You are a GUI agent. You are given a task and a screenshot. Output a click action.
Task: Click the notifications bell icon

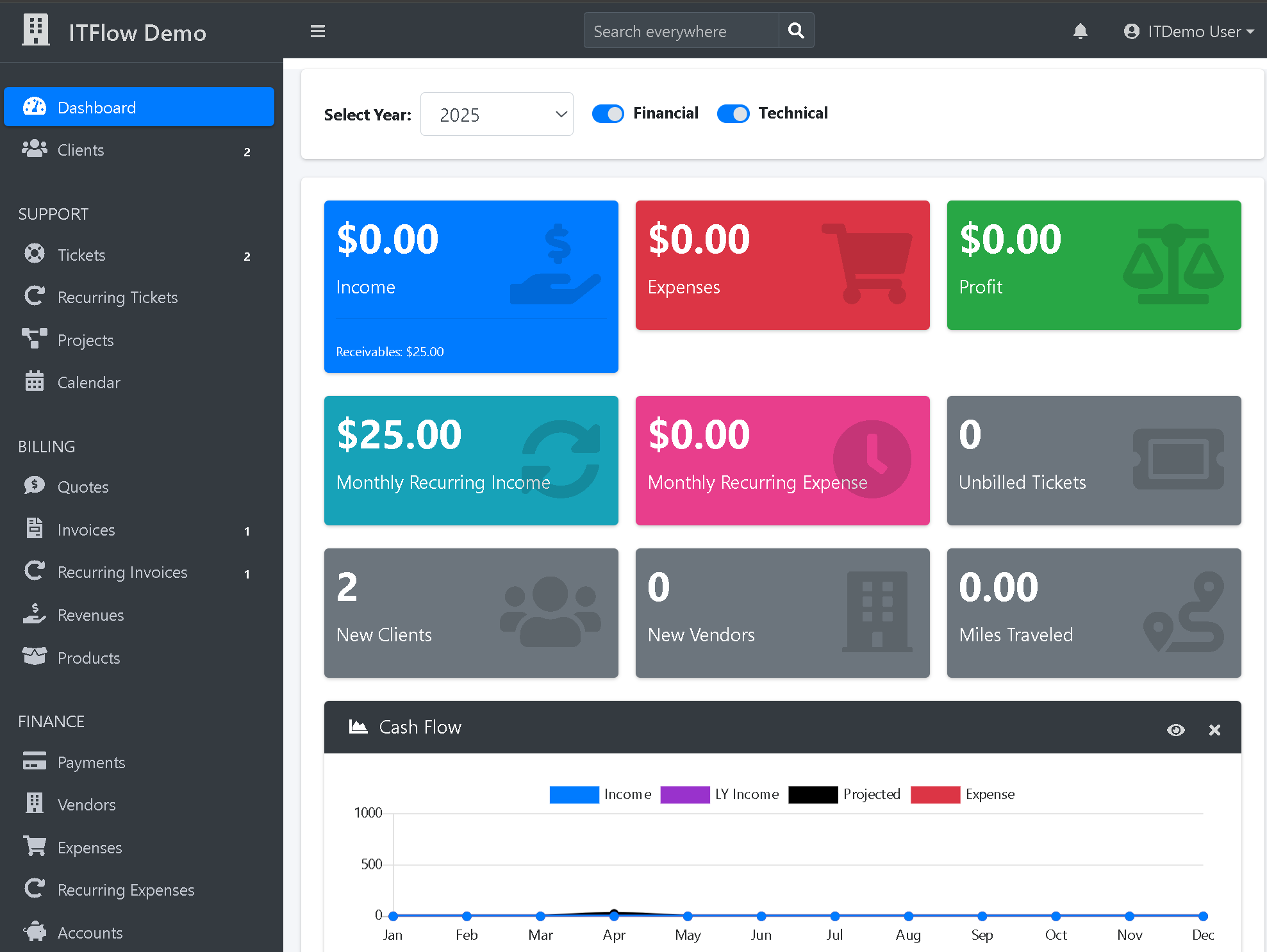click(x=1080, y=31)
